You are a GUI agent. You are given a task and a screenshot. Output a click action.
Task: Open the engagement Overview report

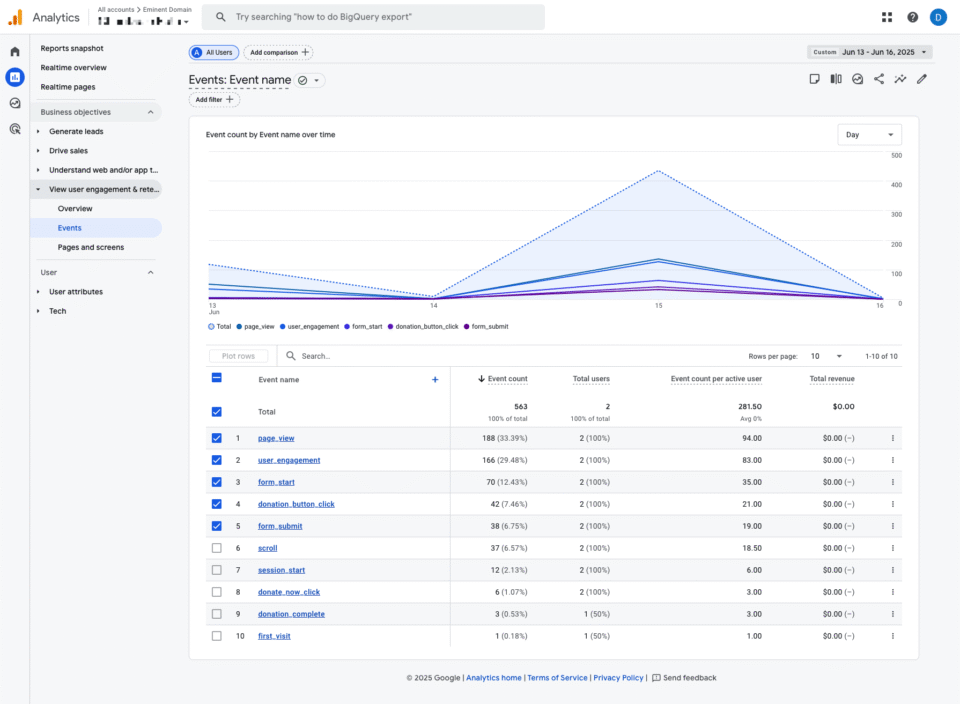click(x=75, y=209)
